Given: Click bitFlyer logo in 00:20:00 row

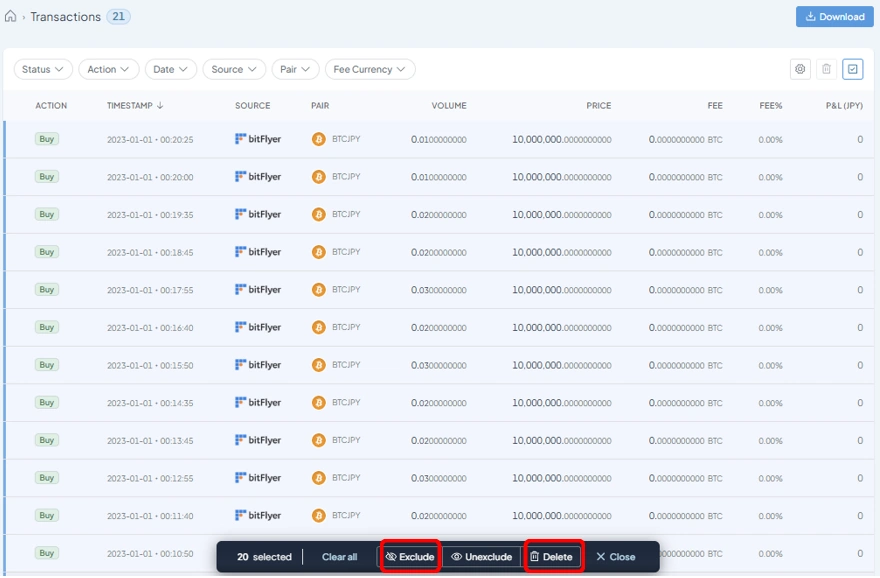Looking at the screenshot, I should (x=258, y=177).
